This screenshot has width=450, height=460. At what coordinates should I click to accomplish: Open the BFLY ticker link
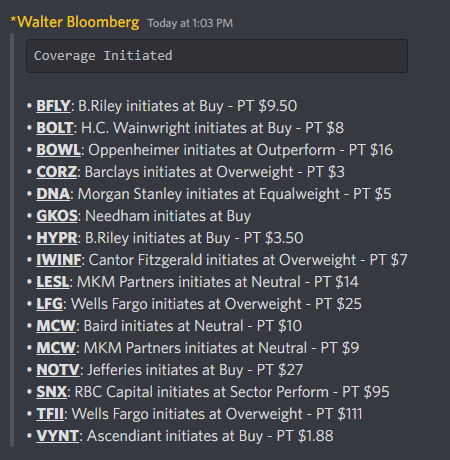(53, 106)
